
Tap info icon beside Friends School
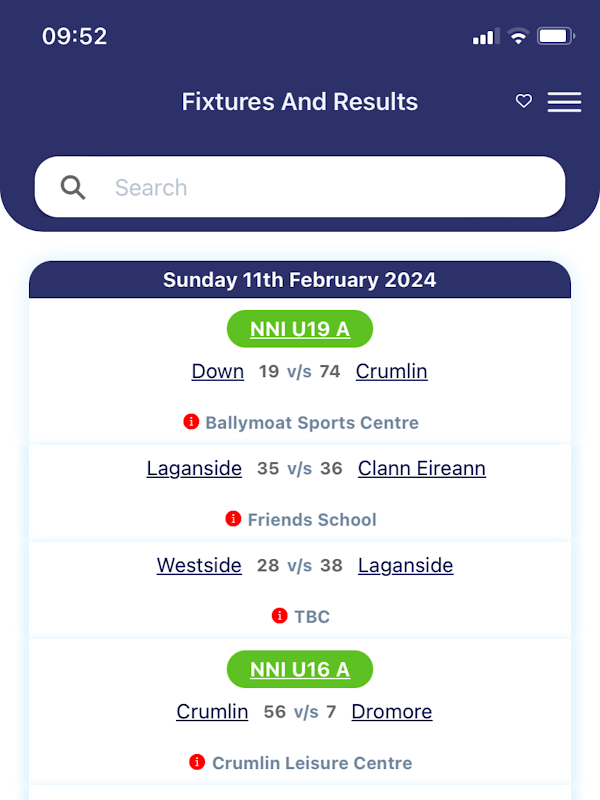(234, 519)
